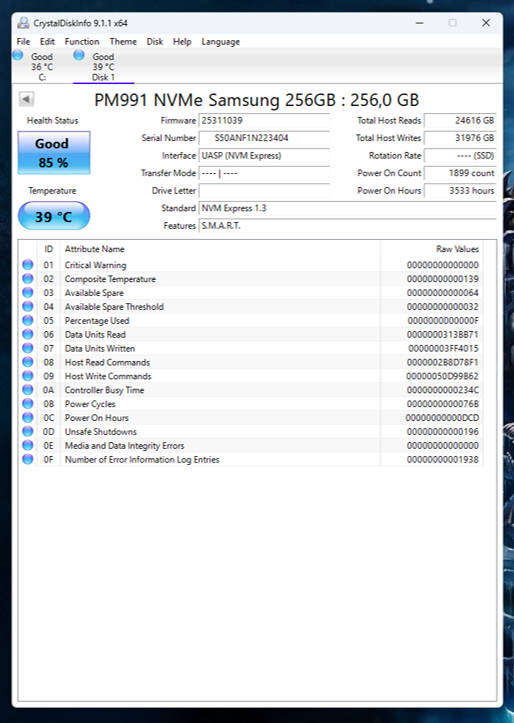Select the Critical Warning attribute name

(x=95, y=265)
